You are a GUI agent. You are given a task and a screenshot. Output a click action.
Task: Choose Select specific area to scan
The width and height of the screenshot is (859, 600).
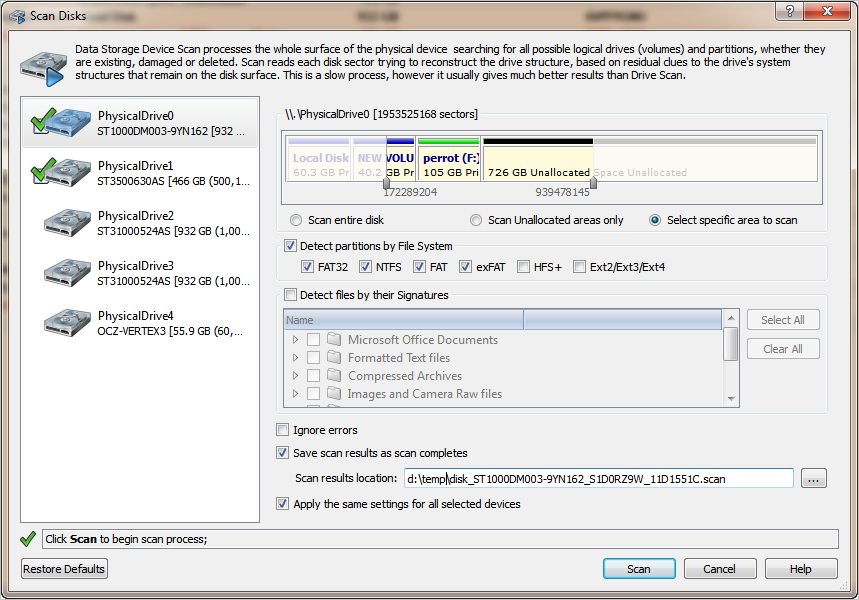(655, 220)
